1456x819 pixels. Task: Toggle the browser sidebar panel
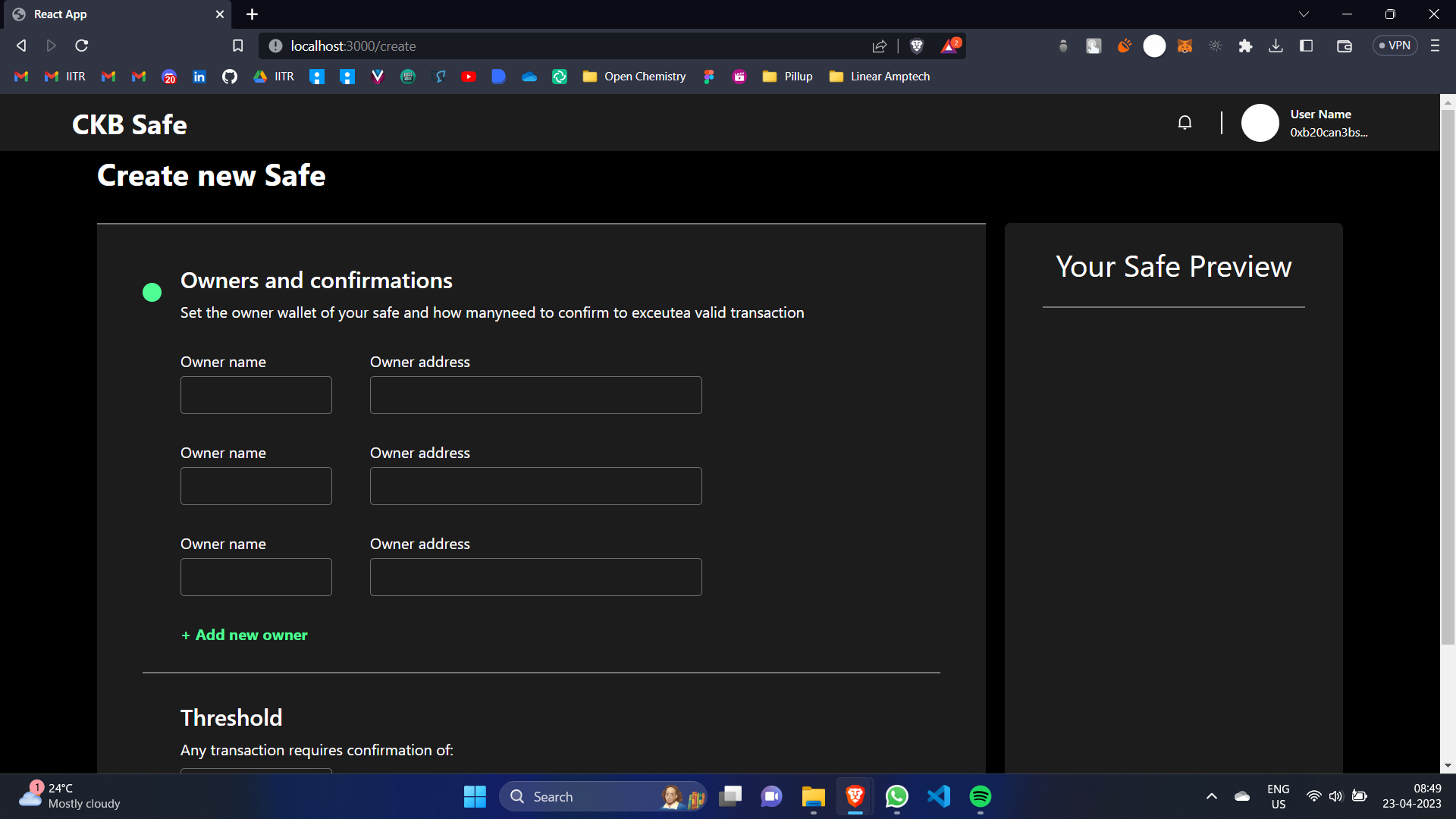click(x=1306, y=46)
